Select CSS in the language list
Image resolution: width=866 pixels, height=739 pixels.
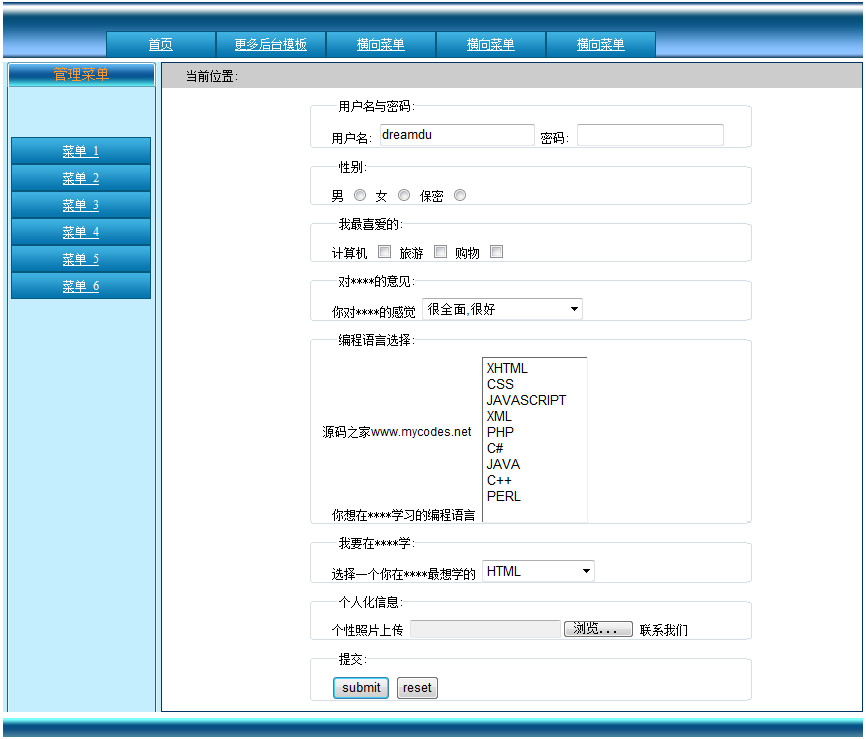pyautogui.click(x=534, y=384)
